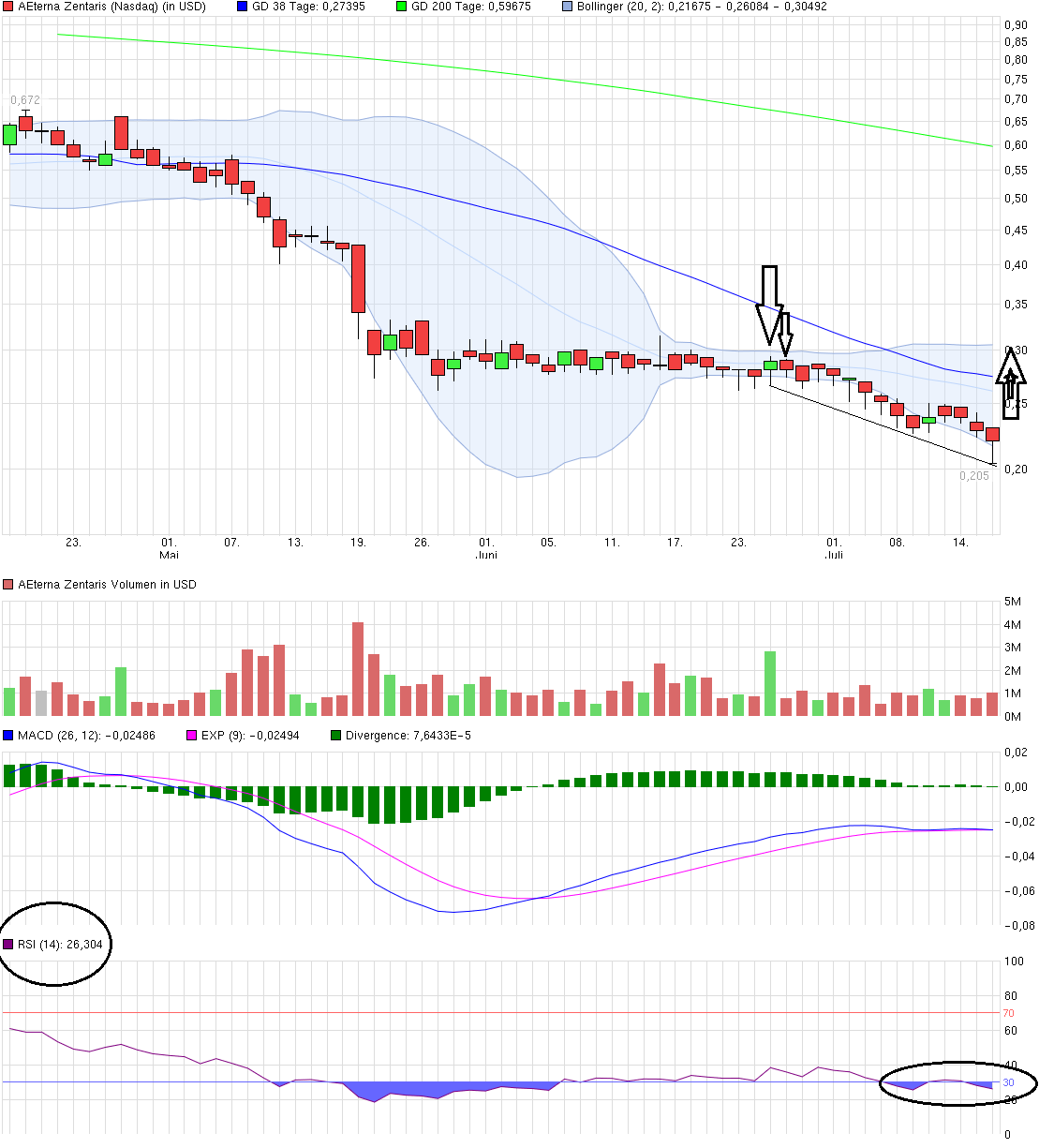
Task: Click the blue GD 38 Tage legend swatch
Action: 243,7
